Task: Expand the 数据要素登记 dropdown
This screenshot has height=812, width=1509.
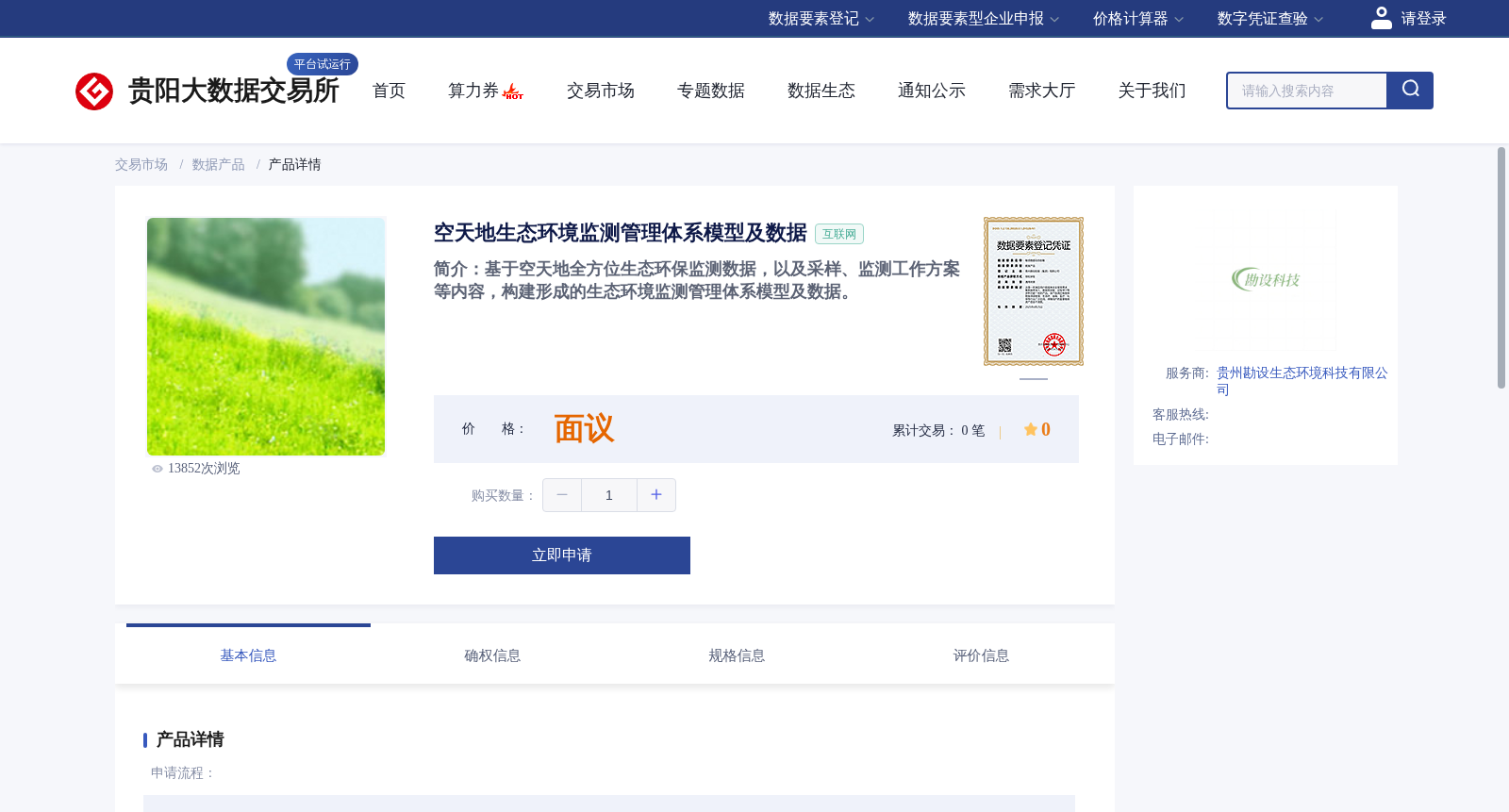Action: [821, 19]
